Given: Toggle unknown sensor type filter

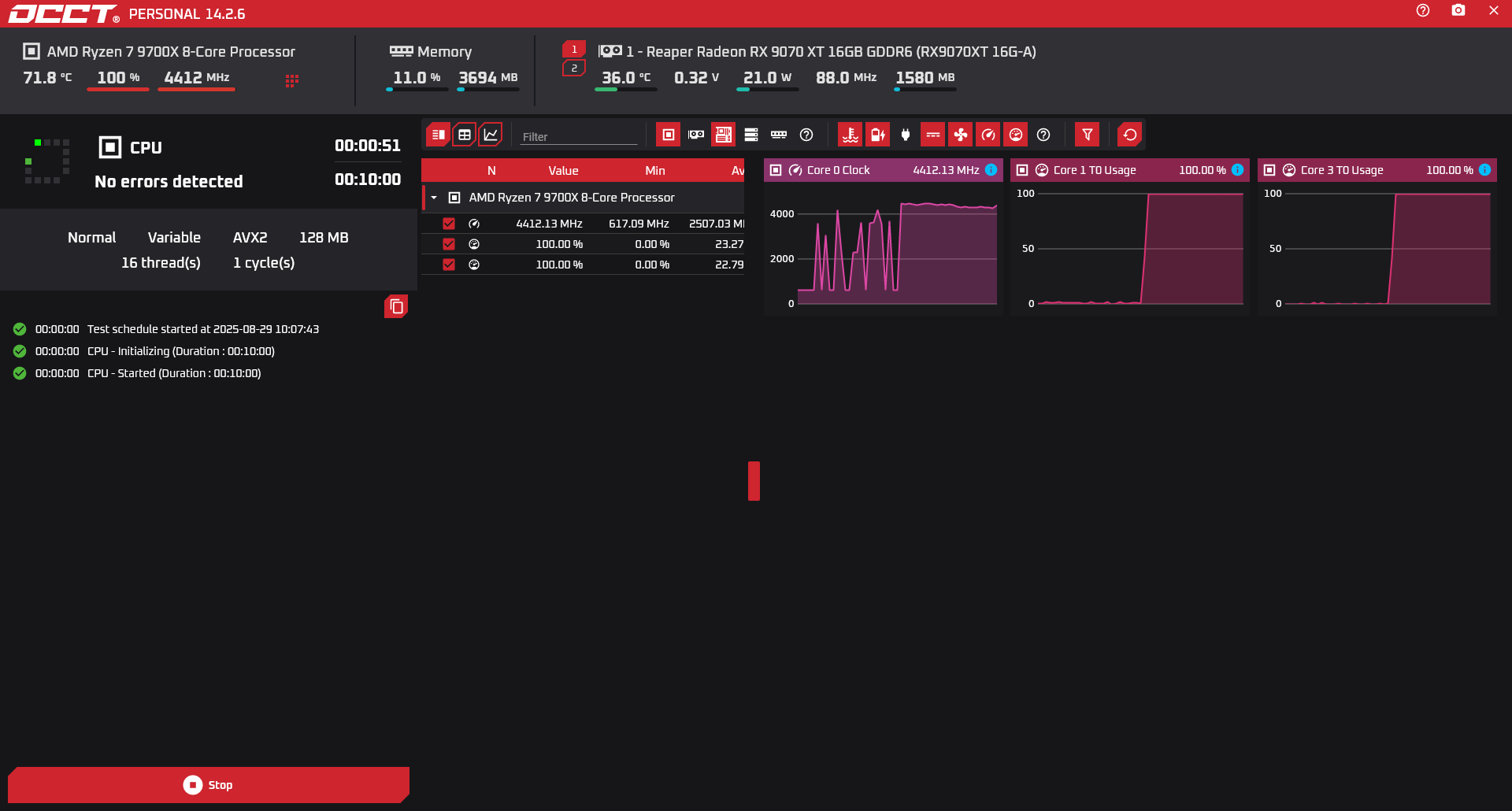Looking at the screenshot, I should tap(1043, 135).
